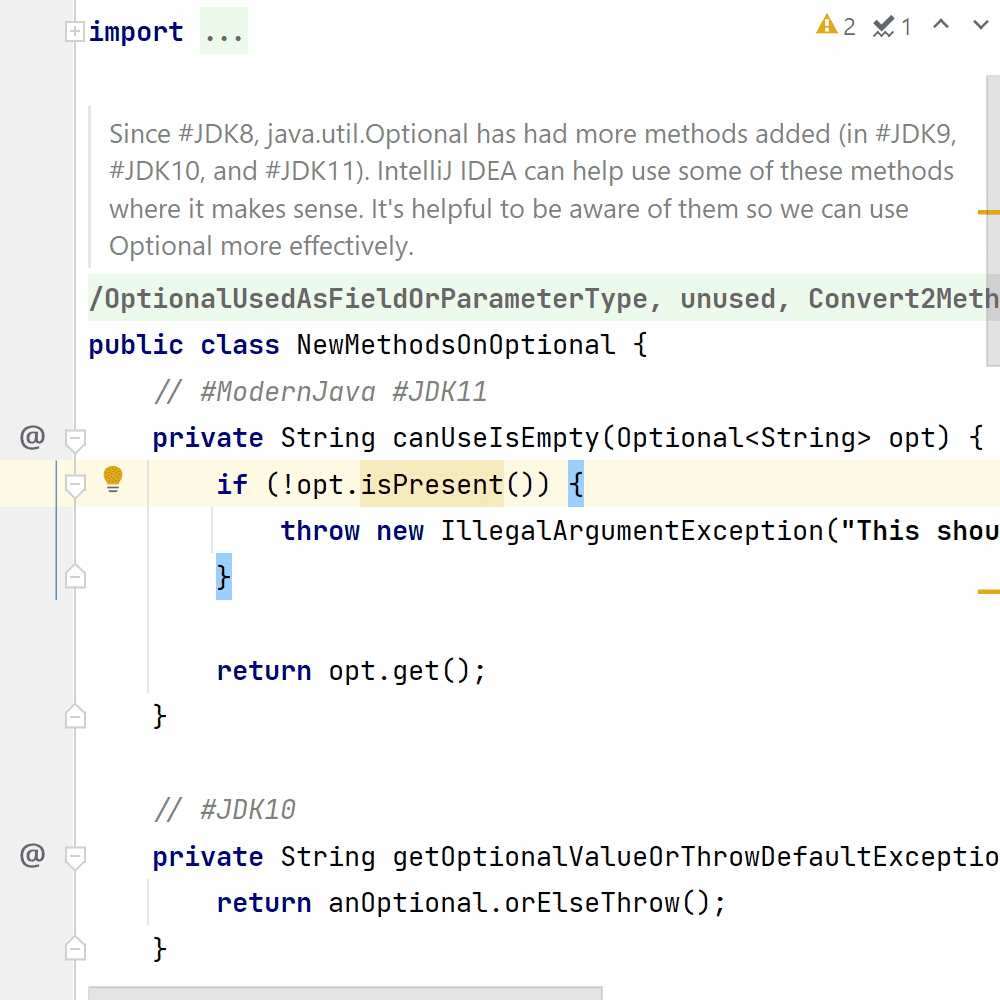Expand the folded import section
The image size is (1000, 1000).
(x=75, y=31)
